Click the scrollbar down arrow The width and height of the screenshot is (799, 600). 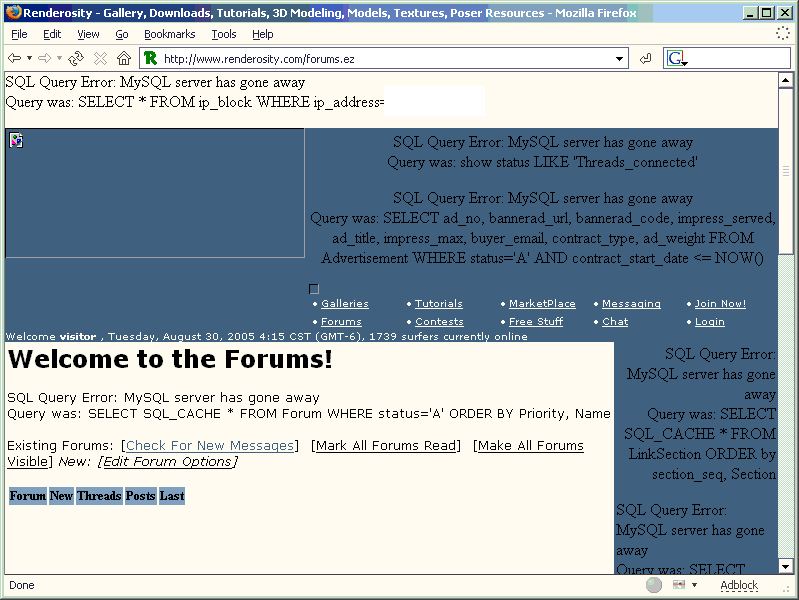click(786, 566)
